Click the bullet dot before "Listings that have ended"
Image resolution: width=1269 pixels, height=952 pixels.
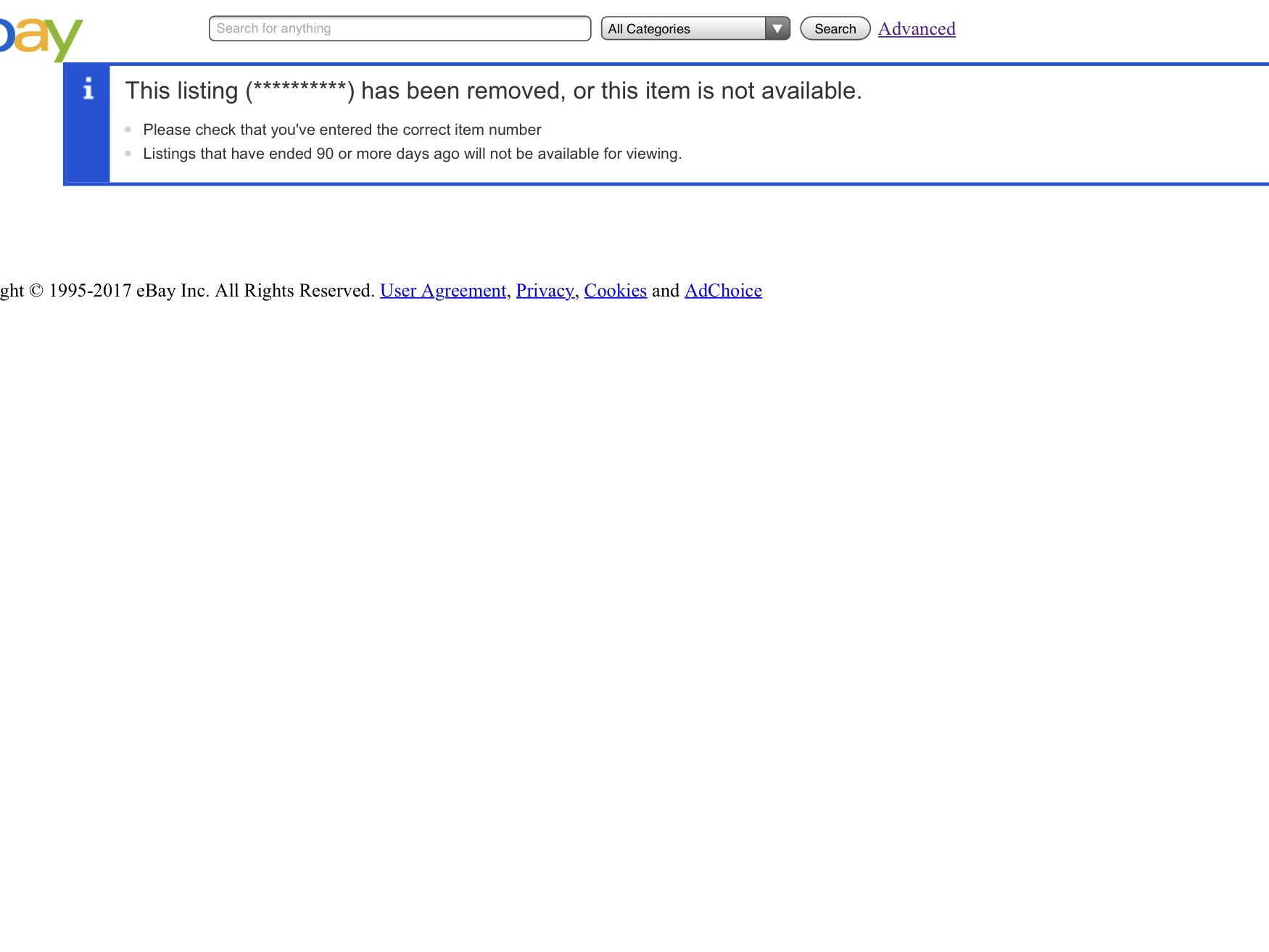(128, 154)
